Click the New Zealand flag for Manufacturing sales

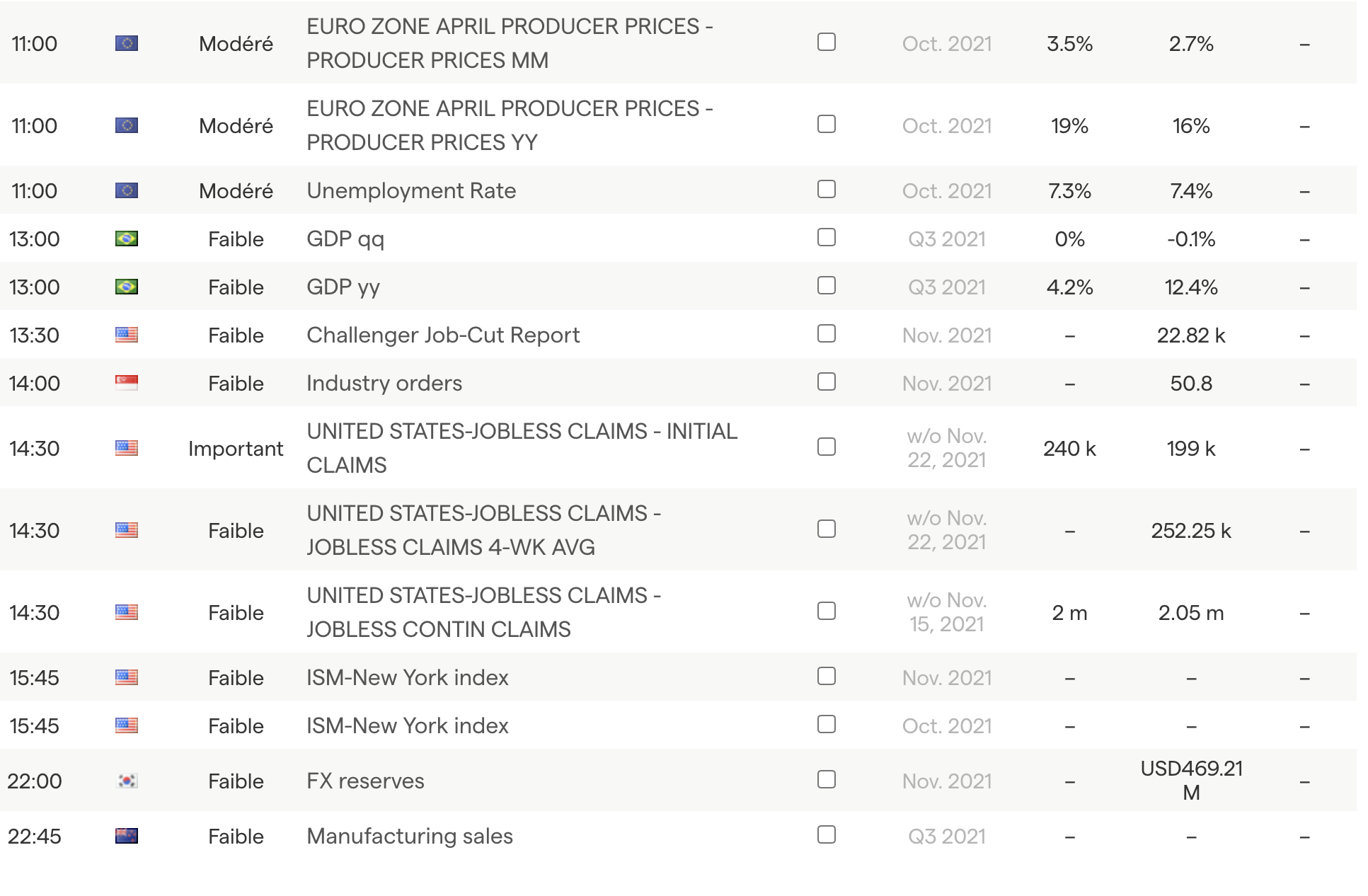[127, 836]
